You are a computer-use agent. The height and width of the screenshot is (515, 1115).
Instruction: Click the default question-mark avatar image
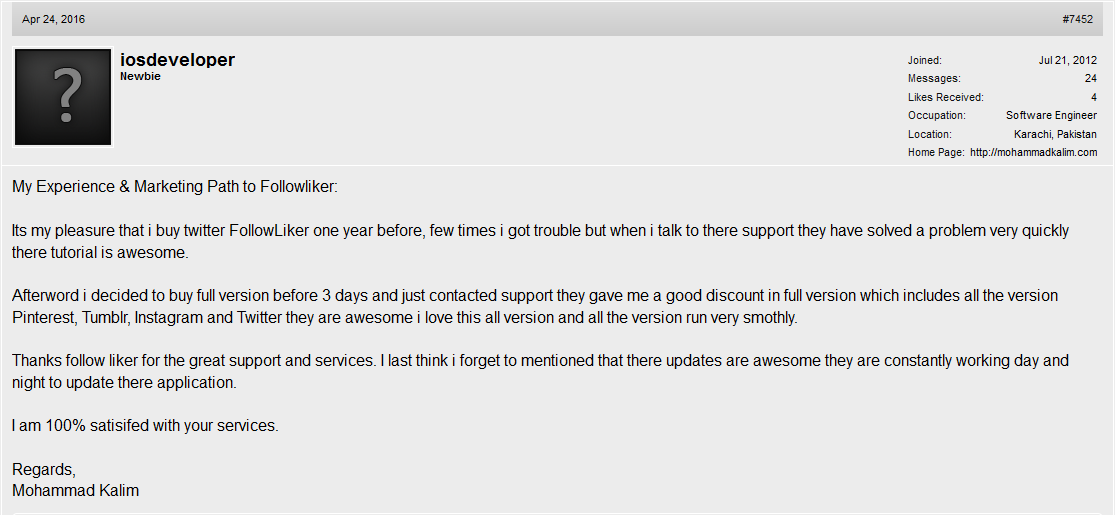click(63, 97)
